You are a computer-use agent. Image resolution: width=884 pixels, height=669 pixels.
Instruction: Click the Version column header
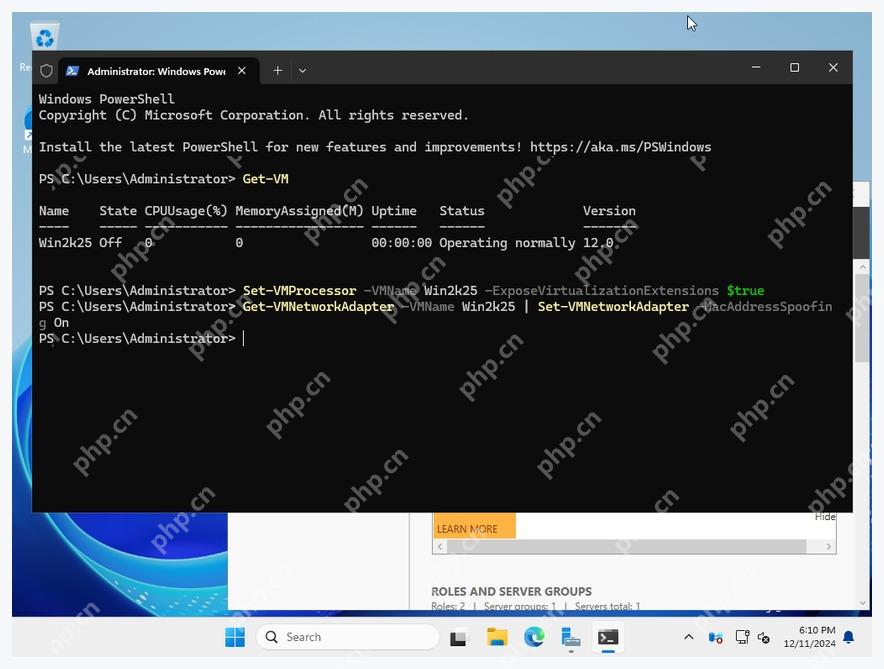(x=609, y=211)
